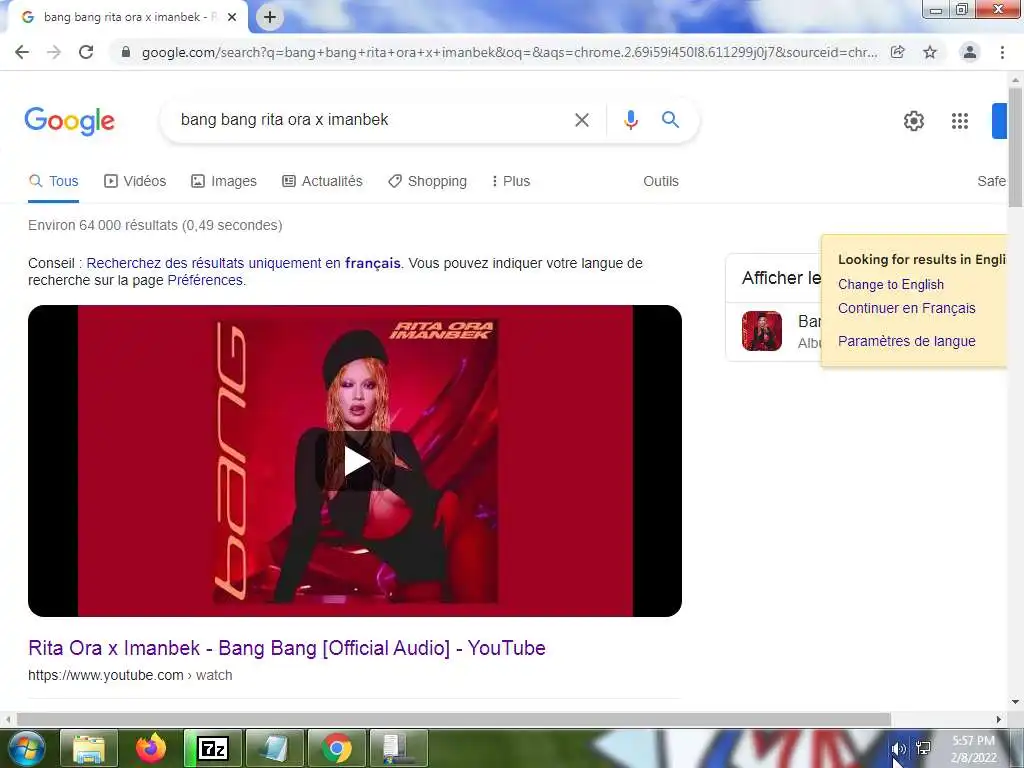Clear the search query text
1024x768 pixels.
pos(582,120)
